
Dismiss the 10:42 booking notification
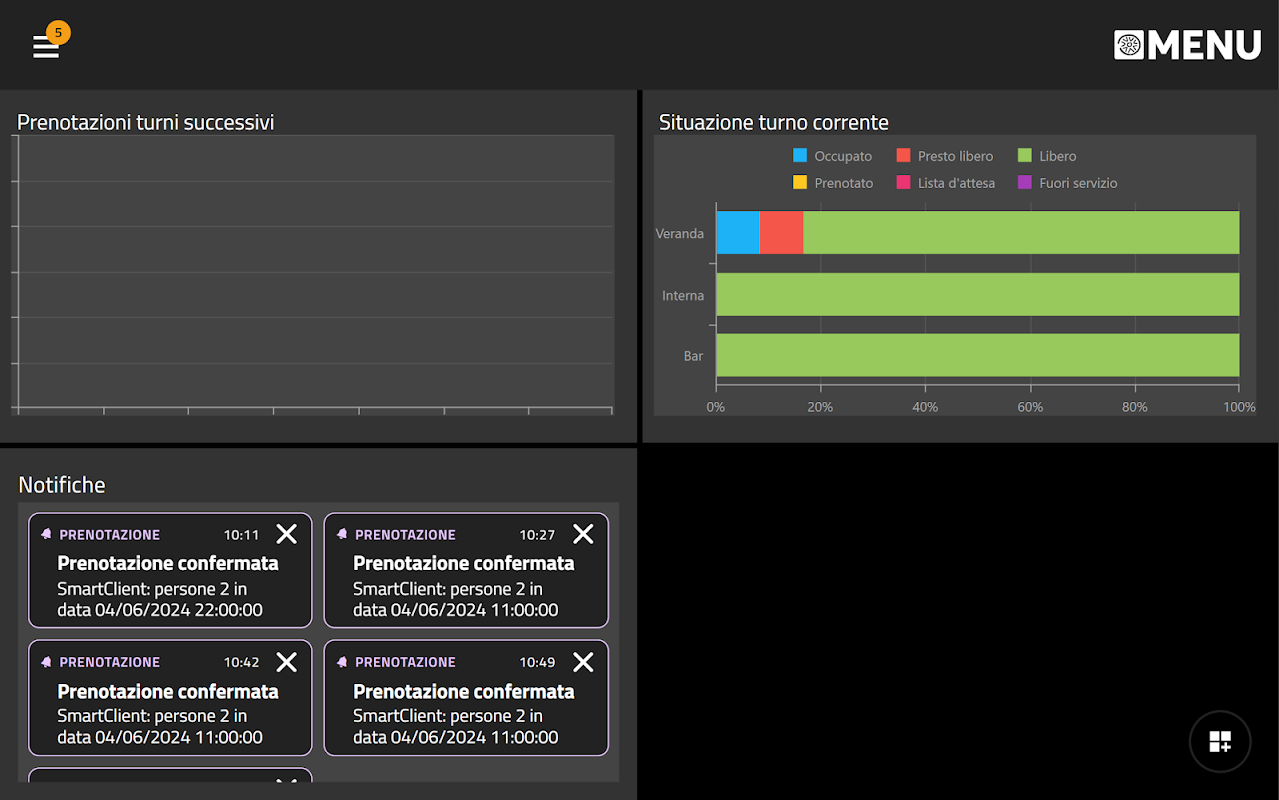[287, 662]
